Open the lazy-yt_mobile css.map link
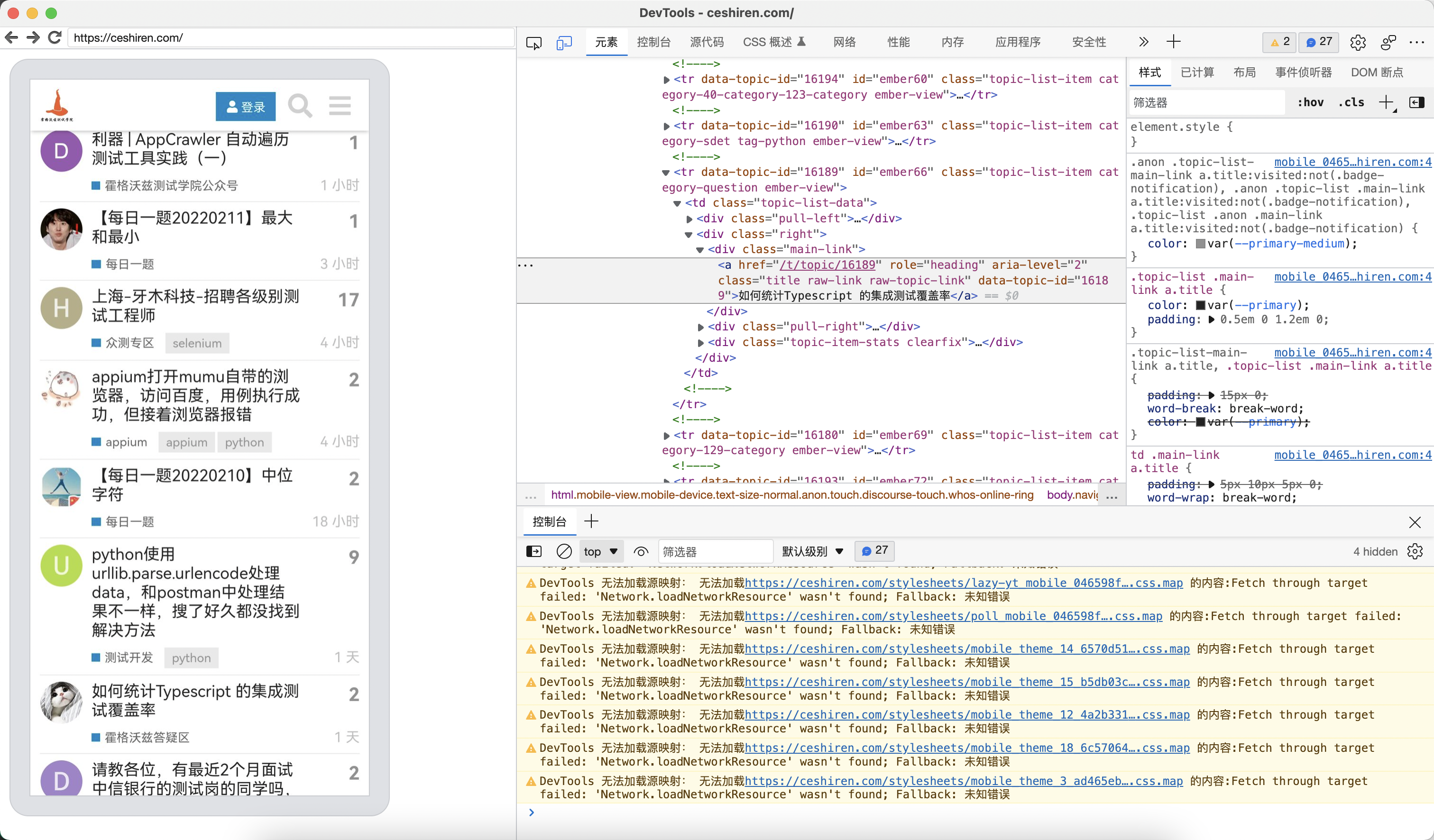1434x840 pixels. pyautogui.click(x=963, y=583)
